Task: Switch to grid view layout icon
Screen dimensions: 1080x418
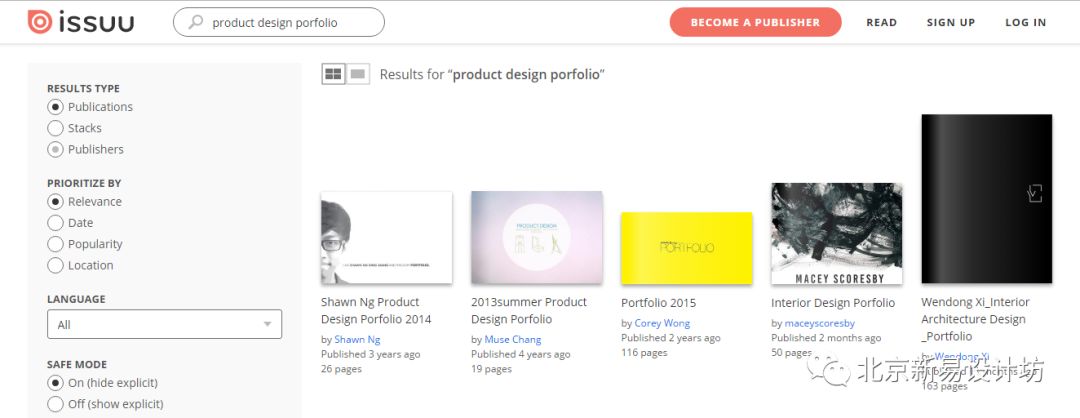Action: (x=333, y=74)
